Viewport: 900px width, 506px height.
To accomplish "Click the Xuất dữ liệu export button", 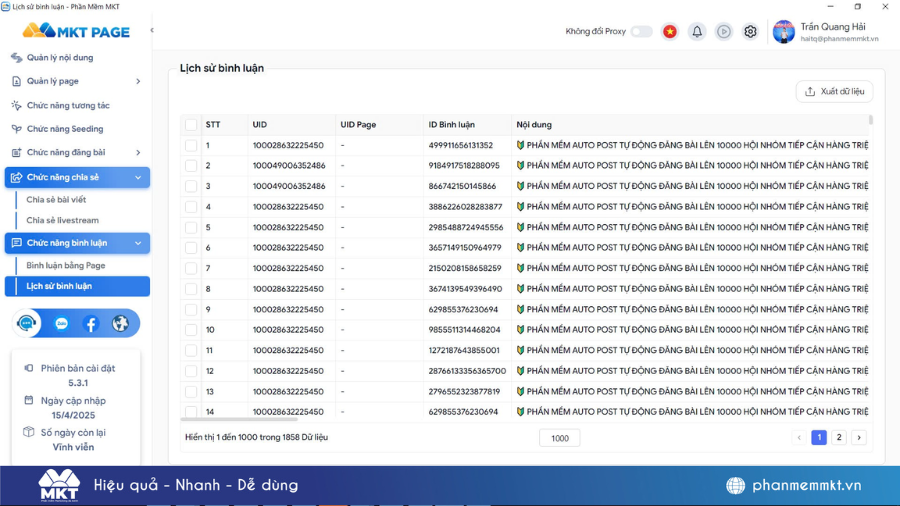I will click(835, 92).
